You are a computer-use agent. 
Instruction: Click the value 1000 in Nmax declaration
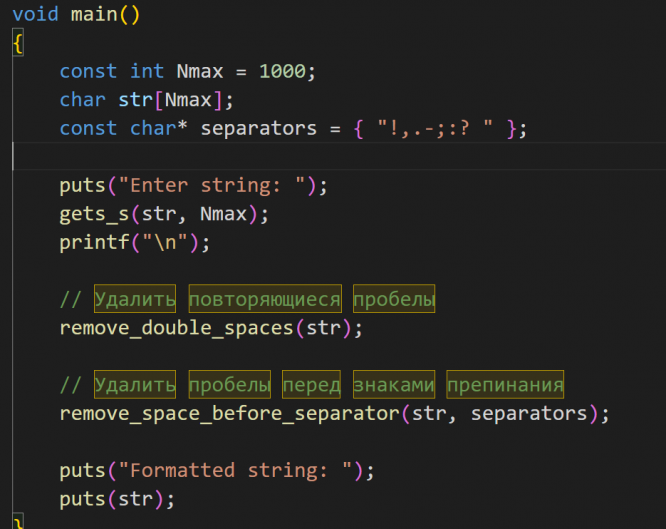282,71
